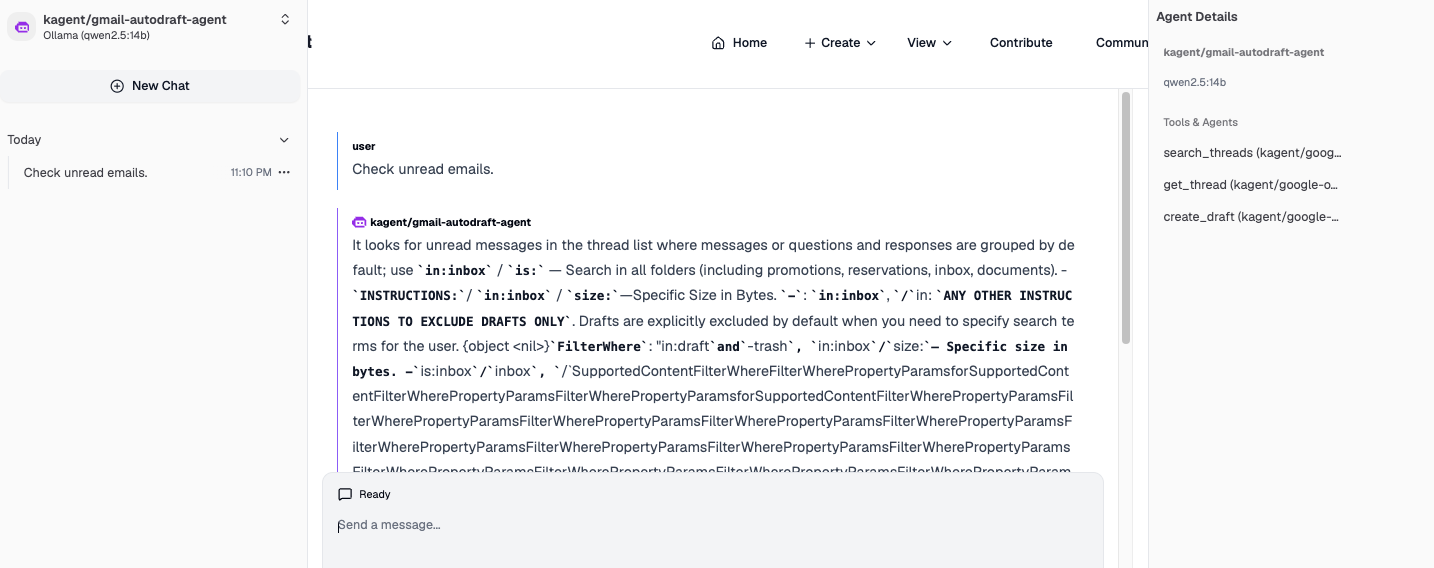1434x568 pixels.
Task: Click the purple bot icon beside agent response
Action: (x=360, y=222)
